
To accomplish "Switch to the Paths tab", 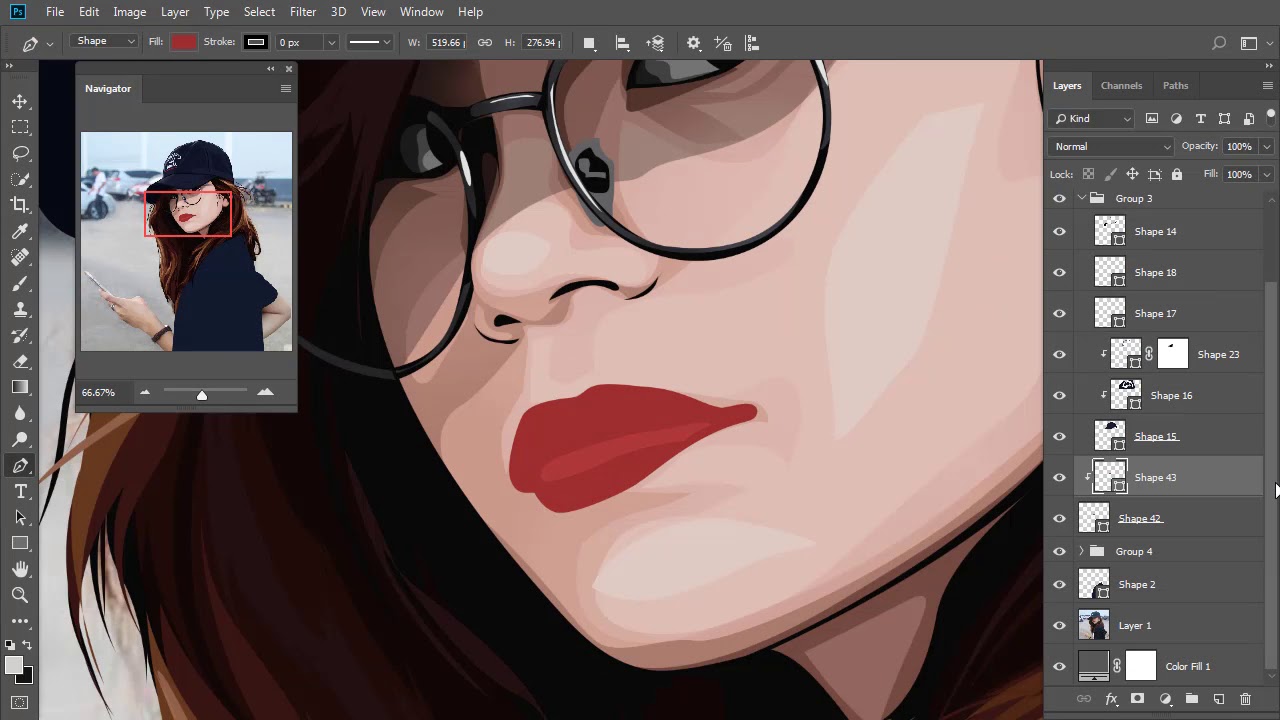I will click(1175, 86).
